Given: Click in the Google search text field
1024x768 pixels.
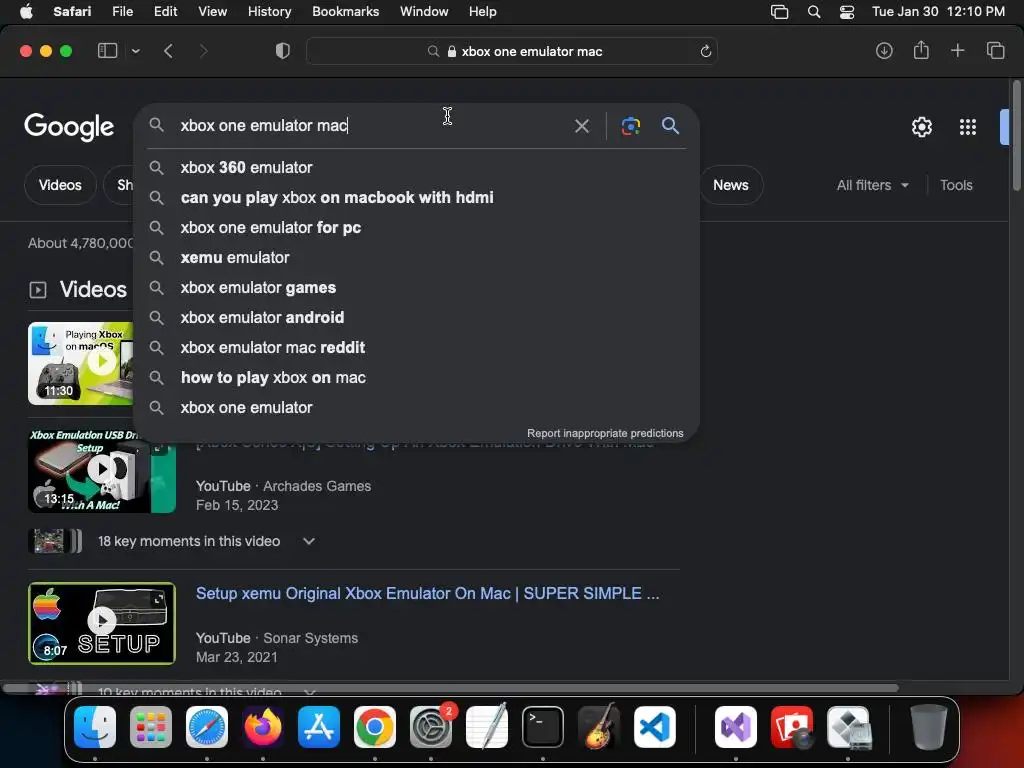Looking at the screenshot, I should [372, 125].
